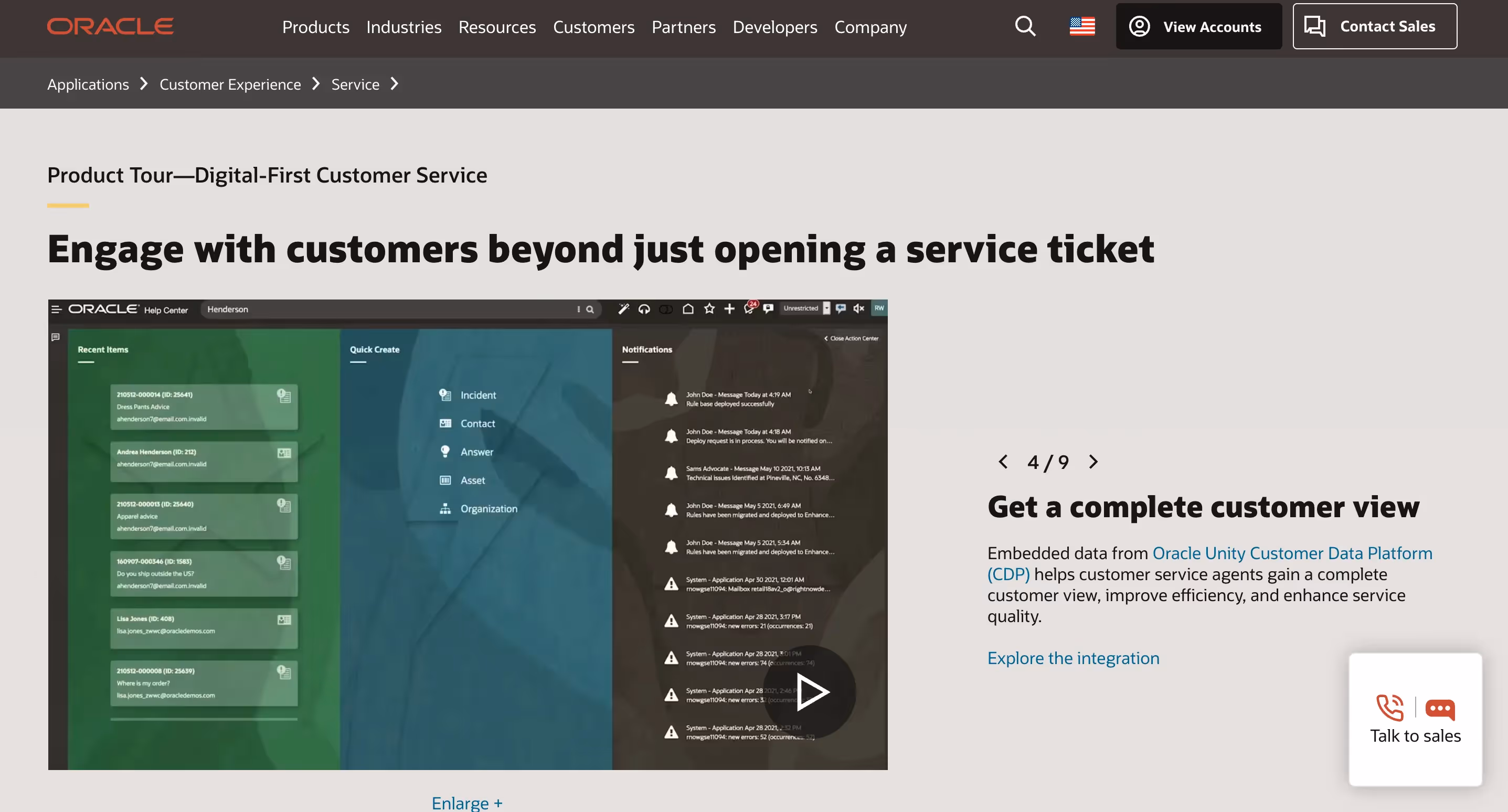The image size is (1508, 812).
Task: Click notification new errors: 21 occurrences
Action: coord(749,621)
